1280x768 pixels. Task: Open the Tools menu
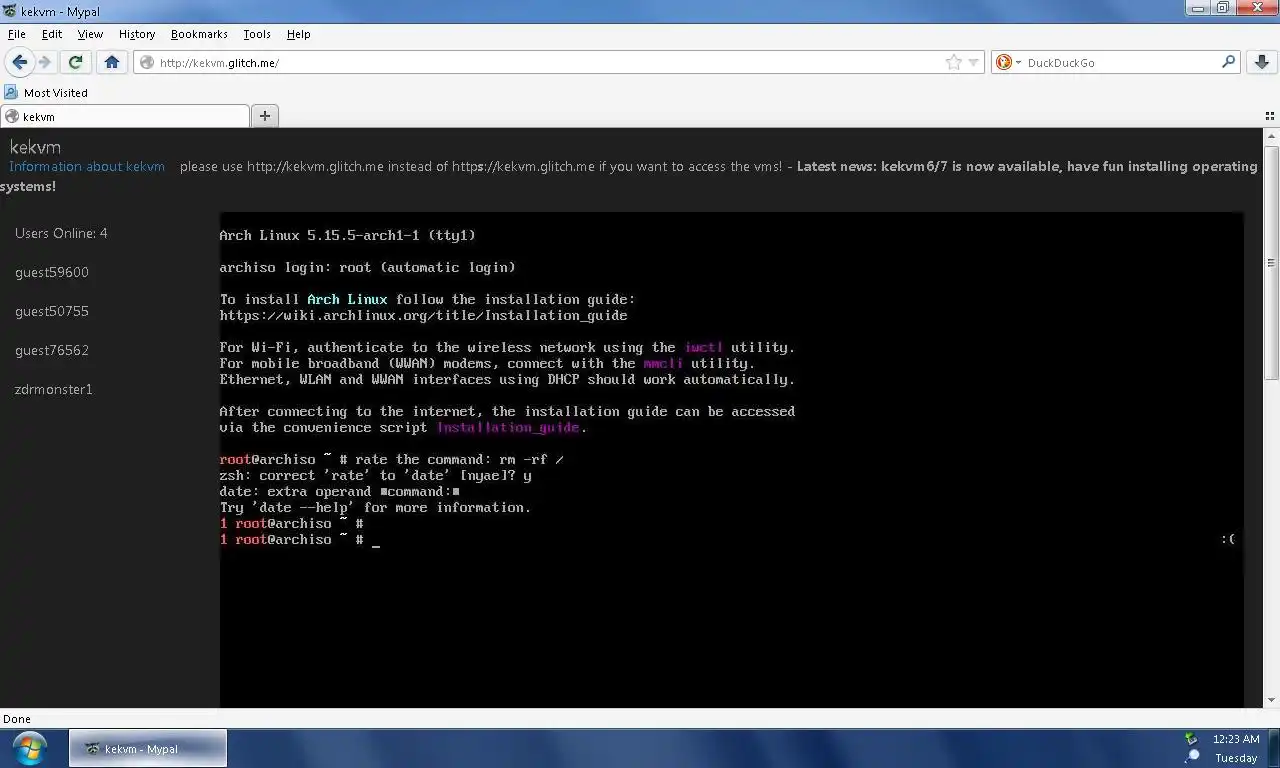257,34
